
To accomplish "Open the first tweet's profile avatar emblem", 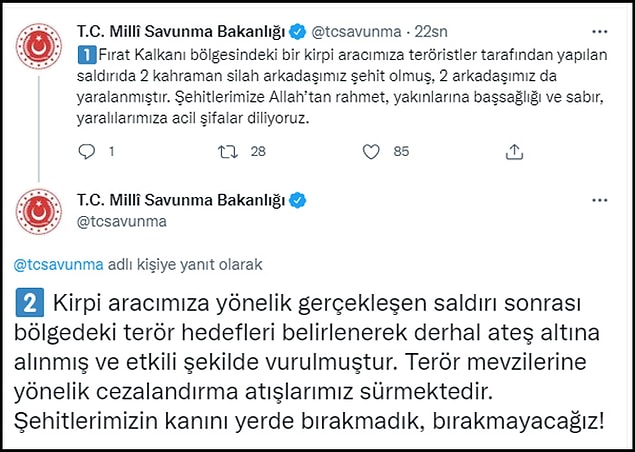I will pyautogui.click(x=39, y=45).
